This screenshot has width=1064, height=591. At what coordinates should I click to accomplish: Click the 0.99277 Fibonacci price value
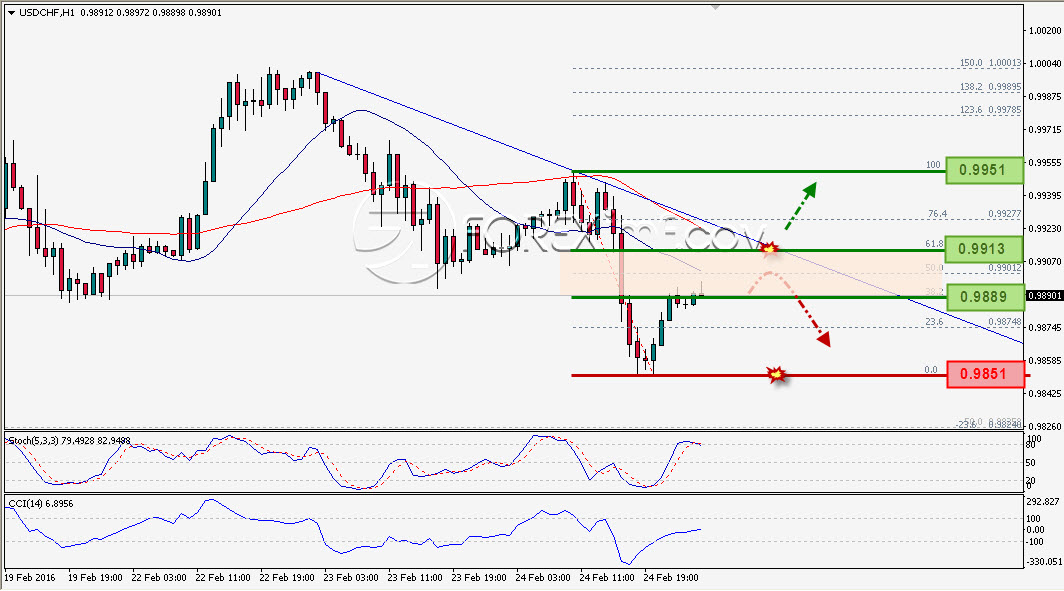pyautogui.click(x=1004, y=214)
